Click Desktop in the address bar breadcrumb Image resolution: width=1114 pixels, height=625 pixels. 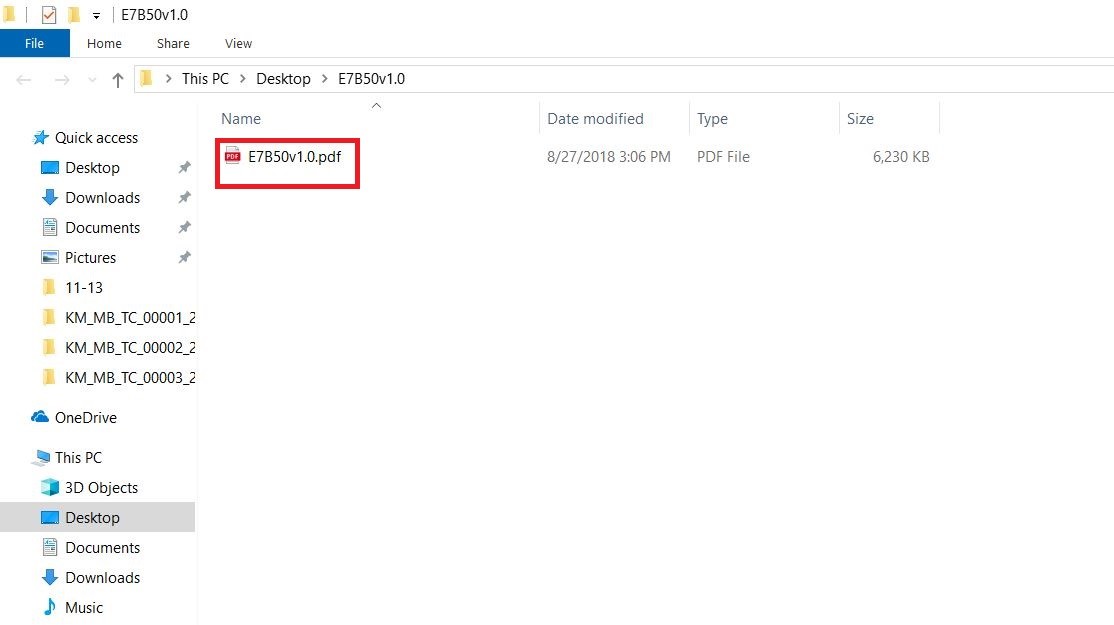283,79
